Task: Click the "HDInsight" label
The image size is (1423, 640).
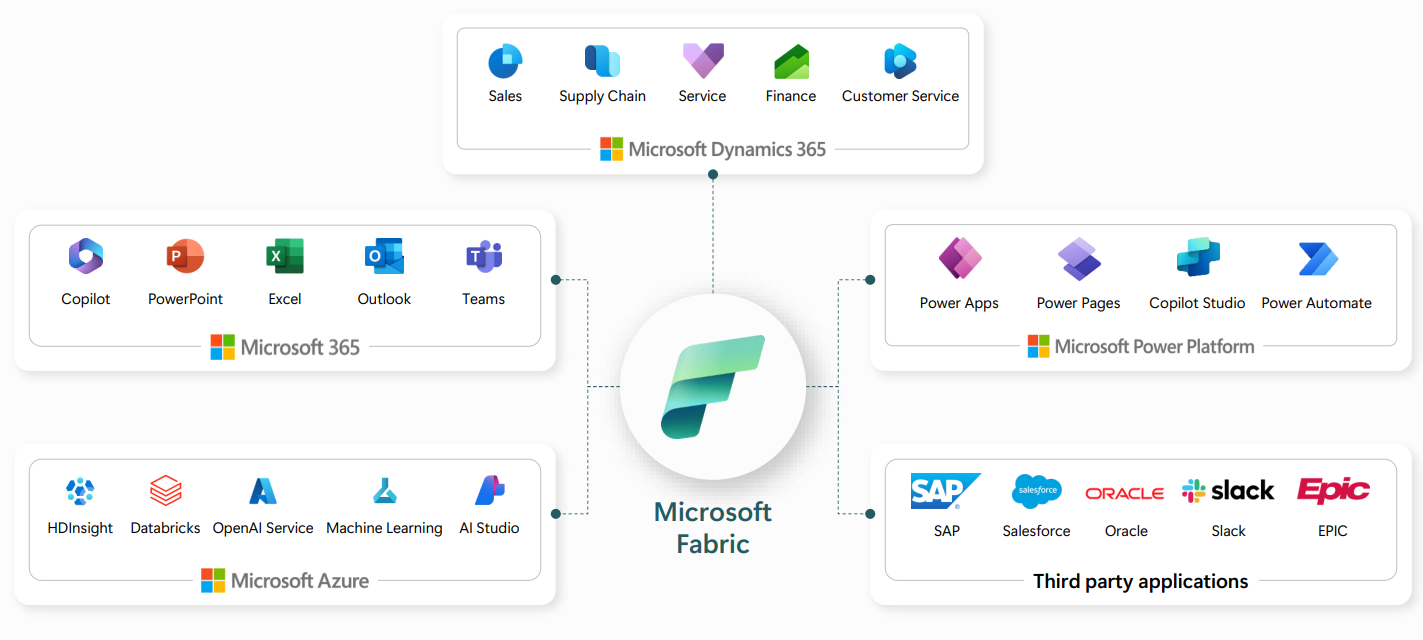Action: 80,529
